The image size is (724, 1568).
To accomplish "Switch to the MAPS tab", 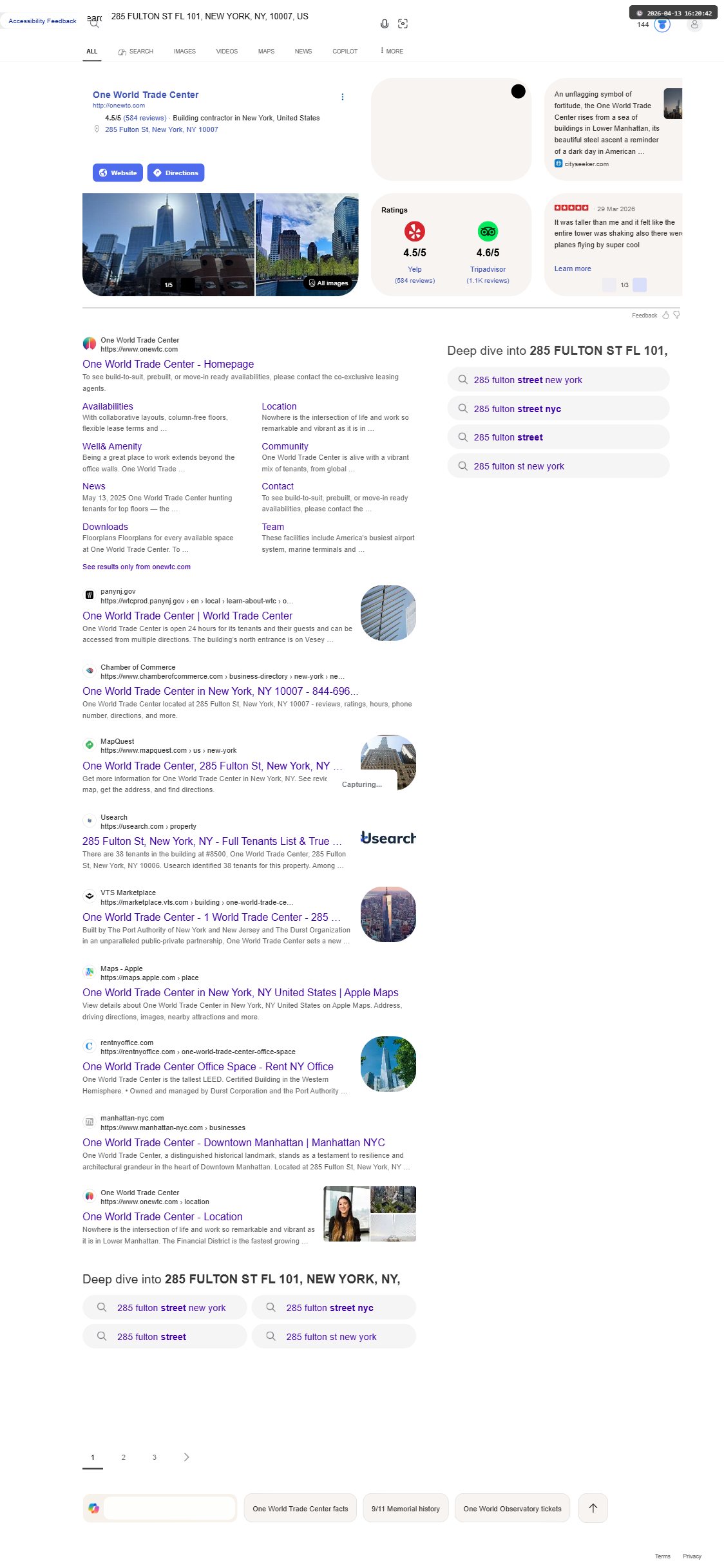I will [266, 52].
